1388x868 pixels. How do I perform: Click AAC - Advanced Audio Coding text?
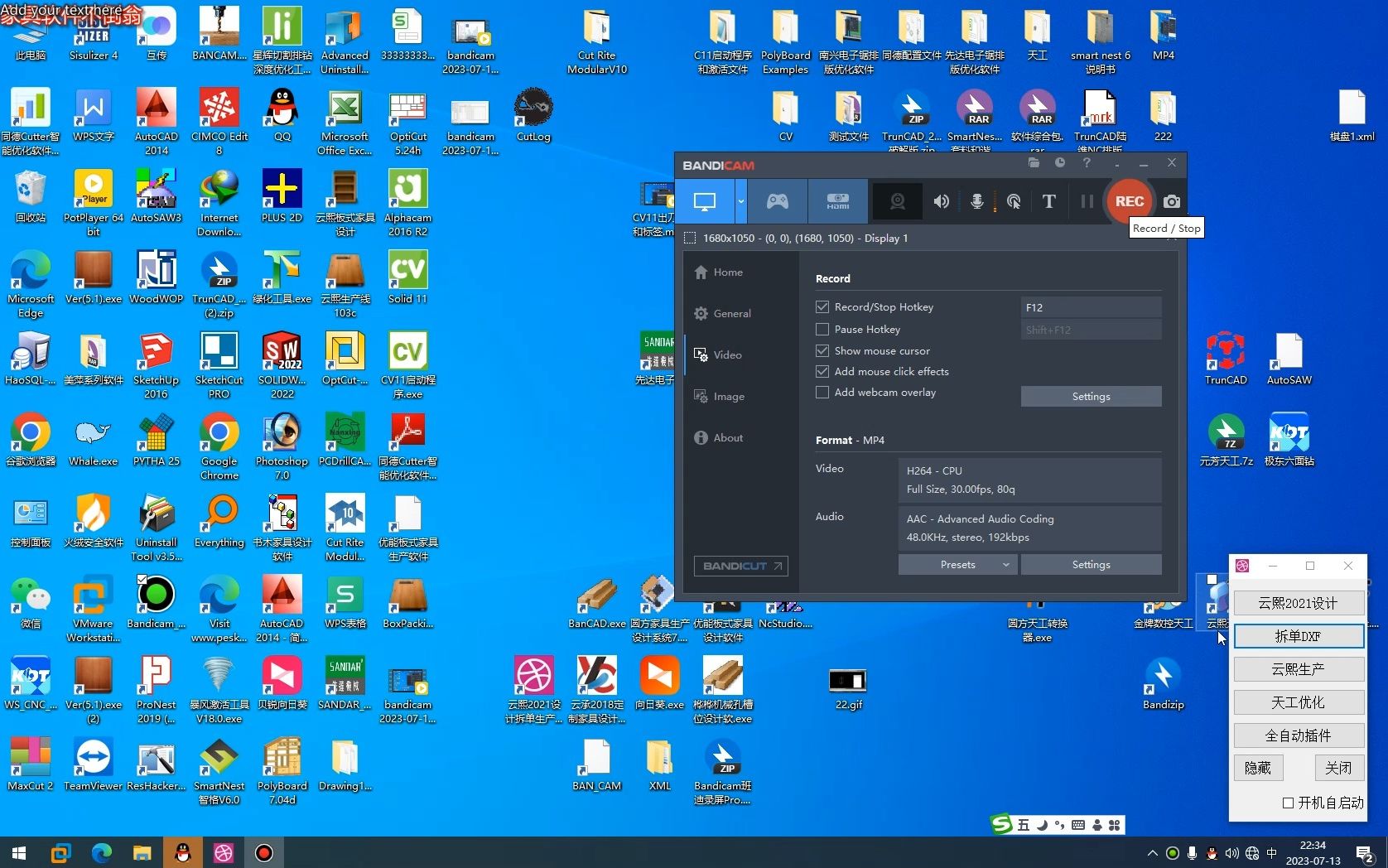[x=980, y=519]
